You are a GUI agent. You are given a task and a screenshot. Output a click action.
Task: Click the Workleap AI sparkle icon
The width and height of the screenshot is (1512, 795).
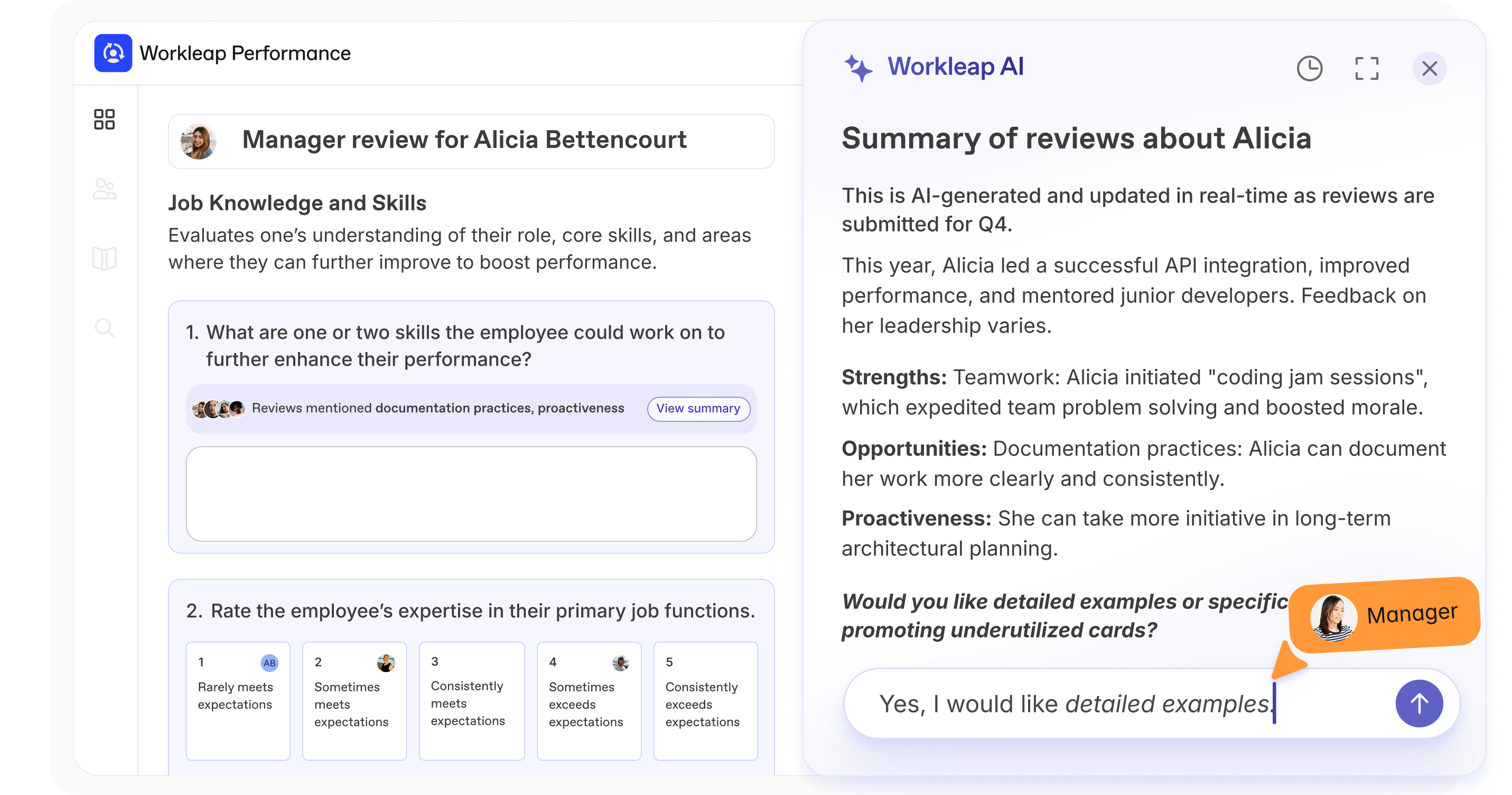pos(858,68)
